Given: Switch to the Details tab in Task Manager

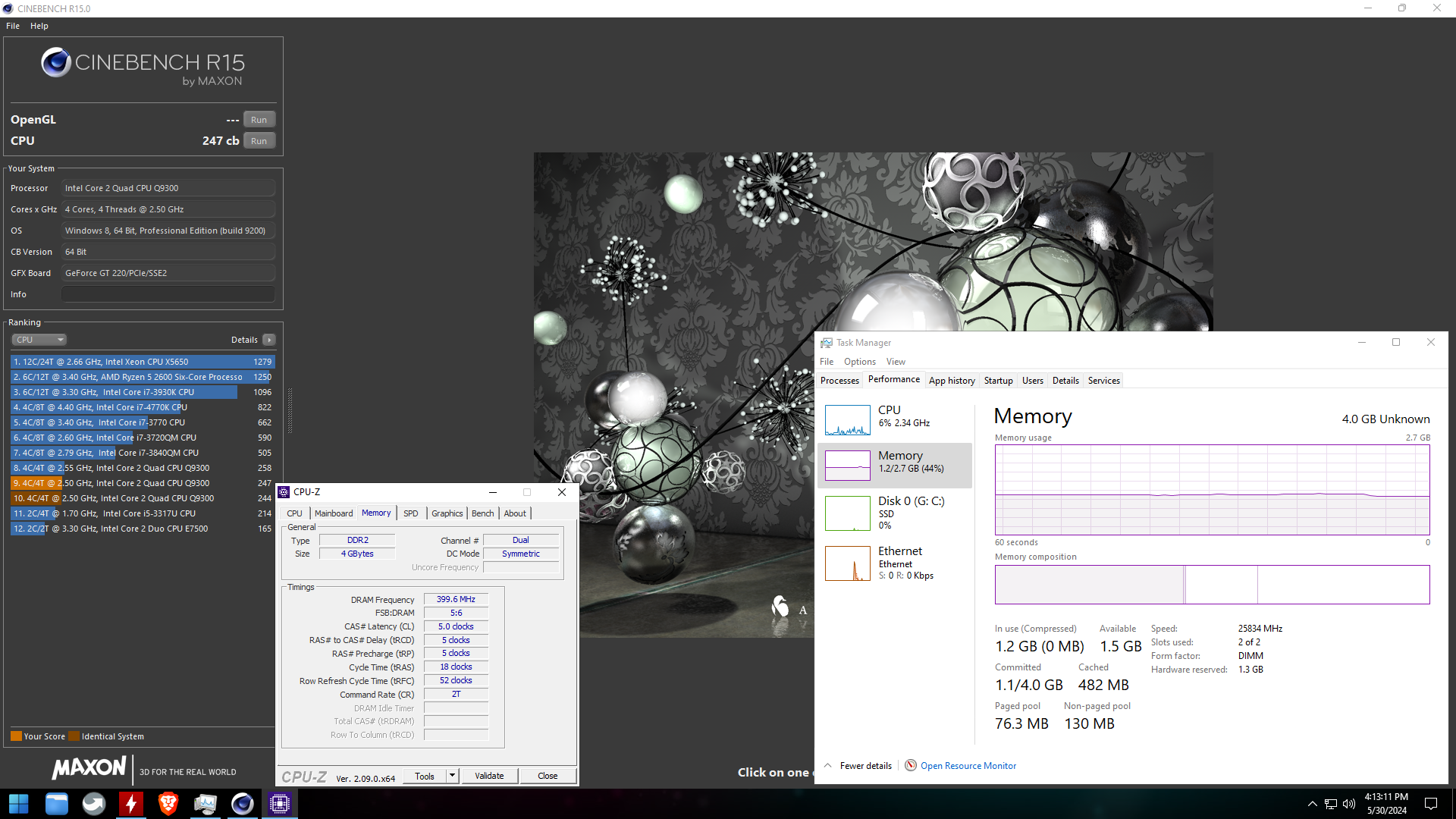Looking at the screenshot, I should point(1065,381).
